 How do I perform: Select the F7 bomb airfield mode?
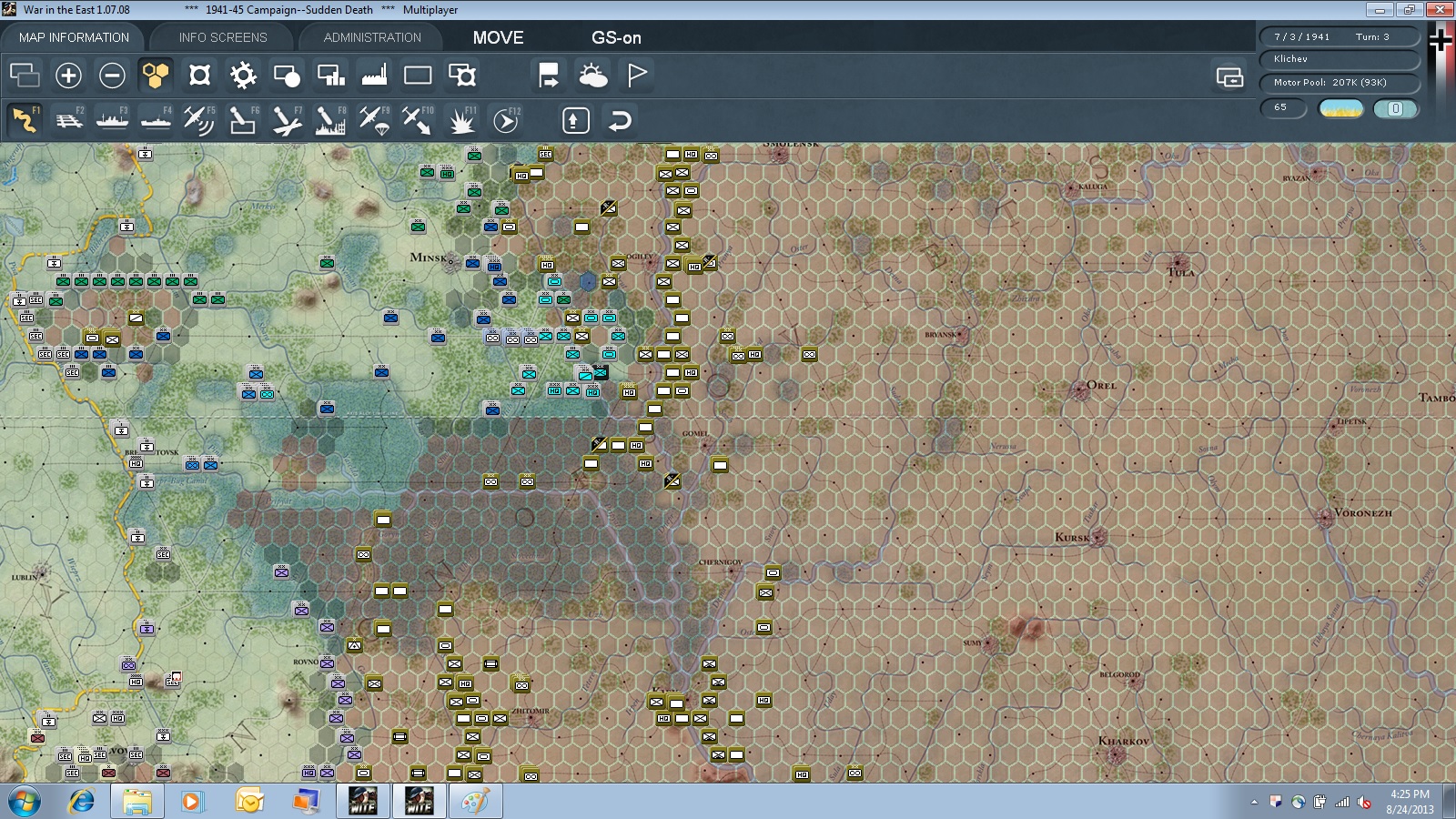[x=287, y=120]
